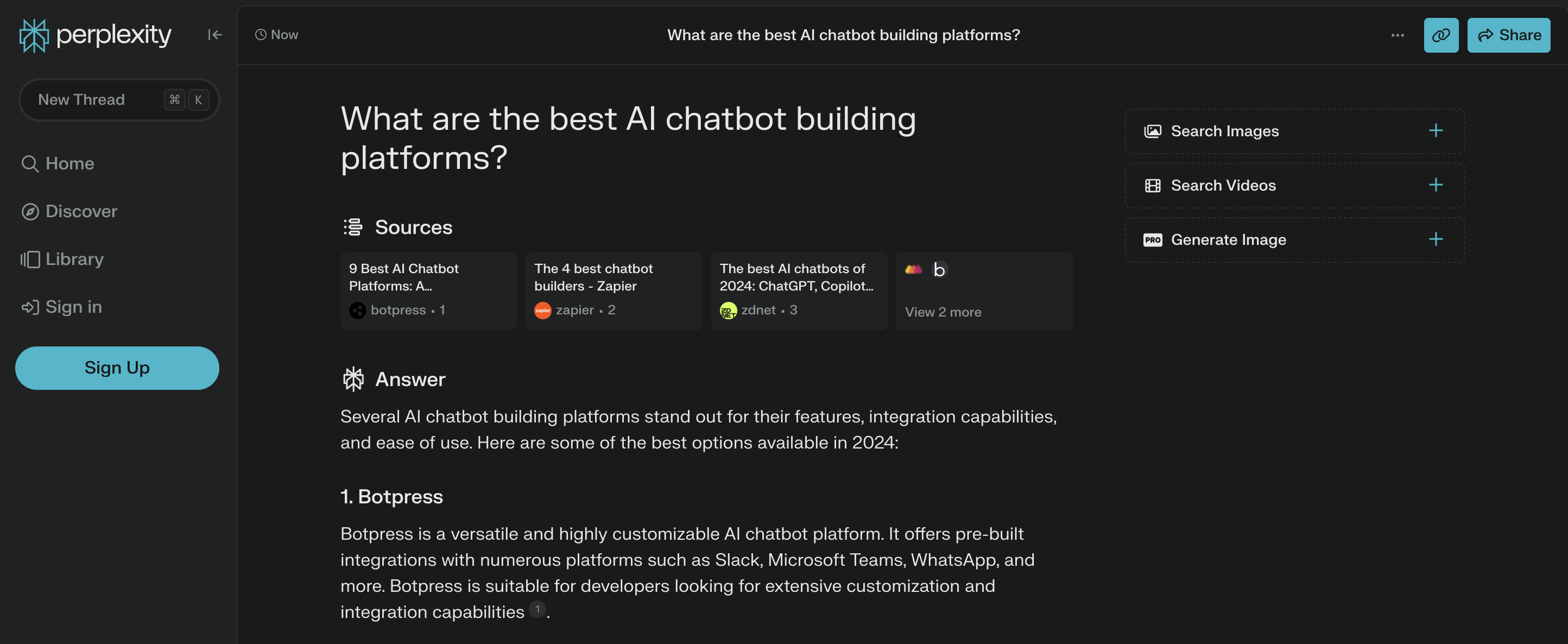Viewport: 1568px width, 644px height.
Task: Add Search Images to the thread
Action: [1436, 130]
